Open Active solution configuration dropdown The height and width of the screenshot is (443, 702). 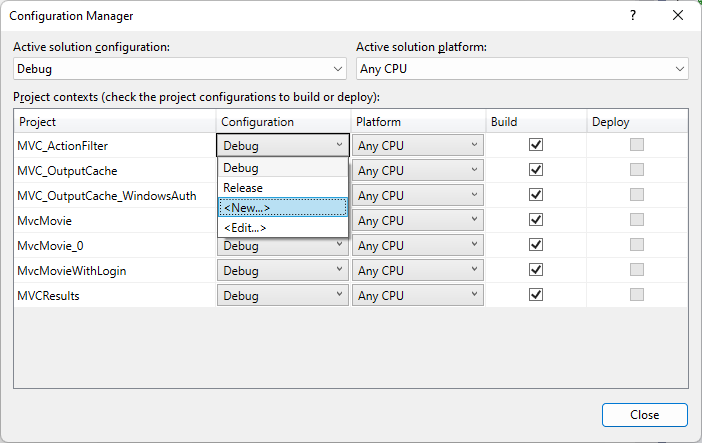tap(180, 69)
